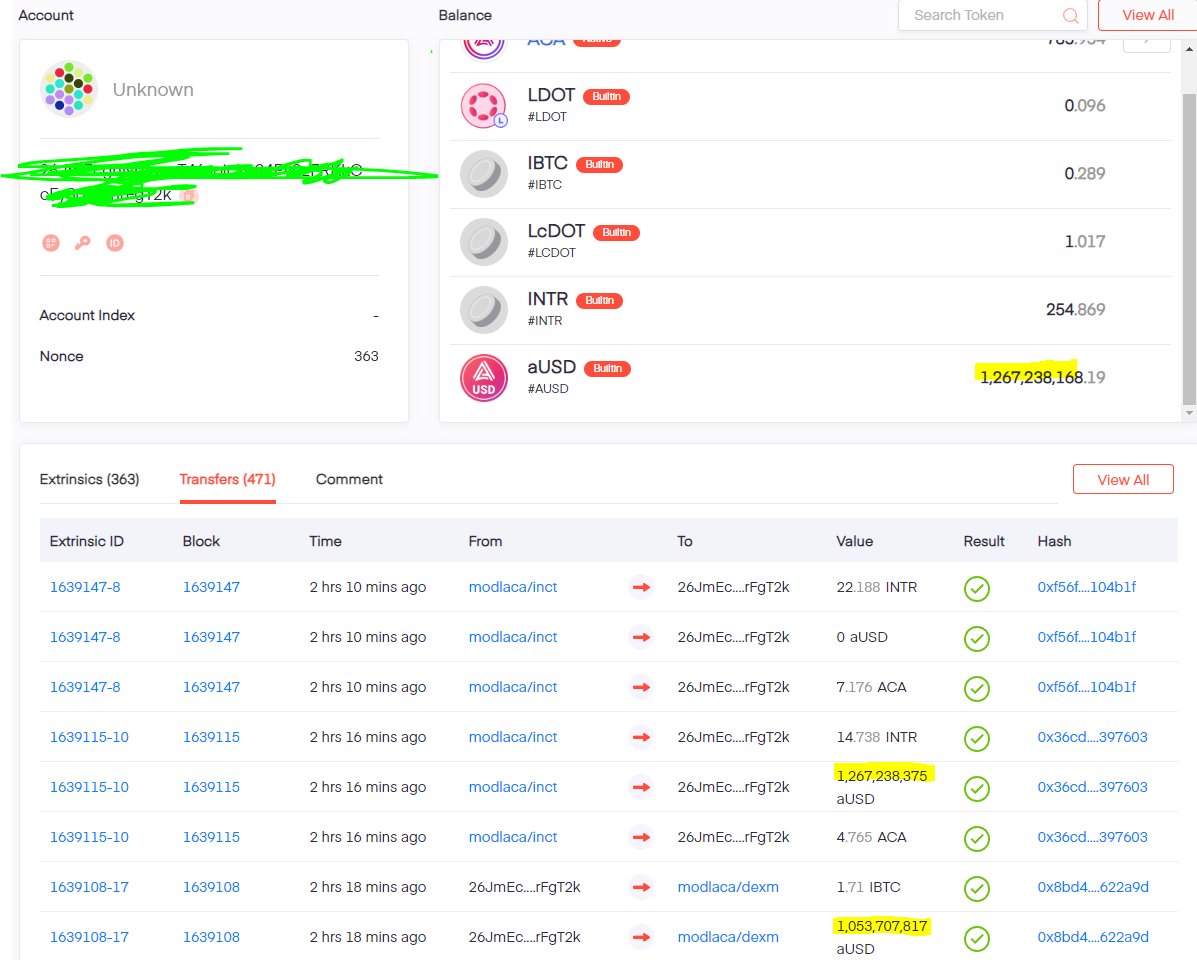Click the balance list vertical scrollbar

click(x=1189, y=248)
